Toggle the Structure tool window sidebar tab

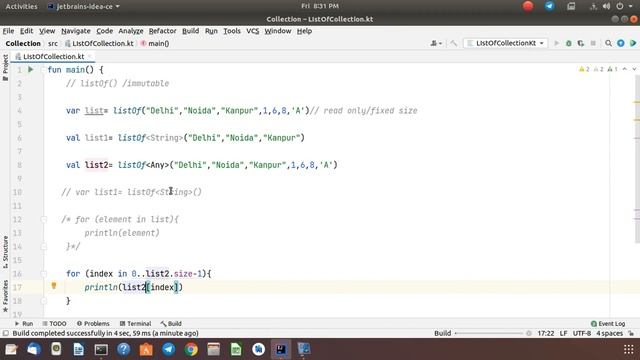click(x=5, y=252)
